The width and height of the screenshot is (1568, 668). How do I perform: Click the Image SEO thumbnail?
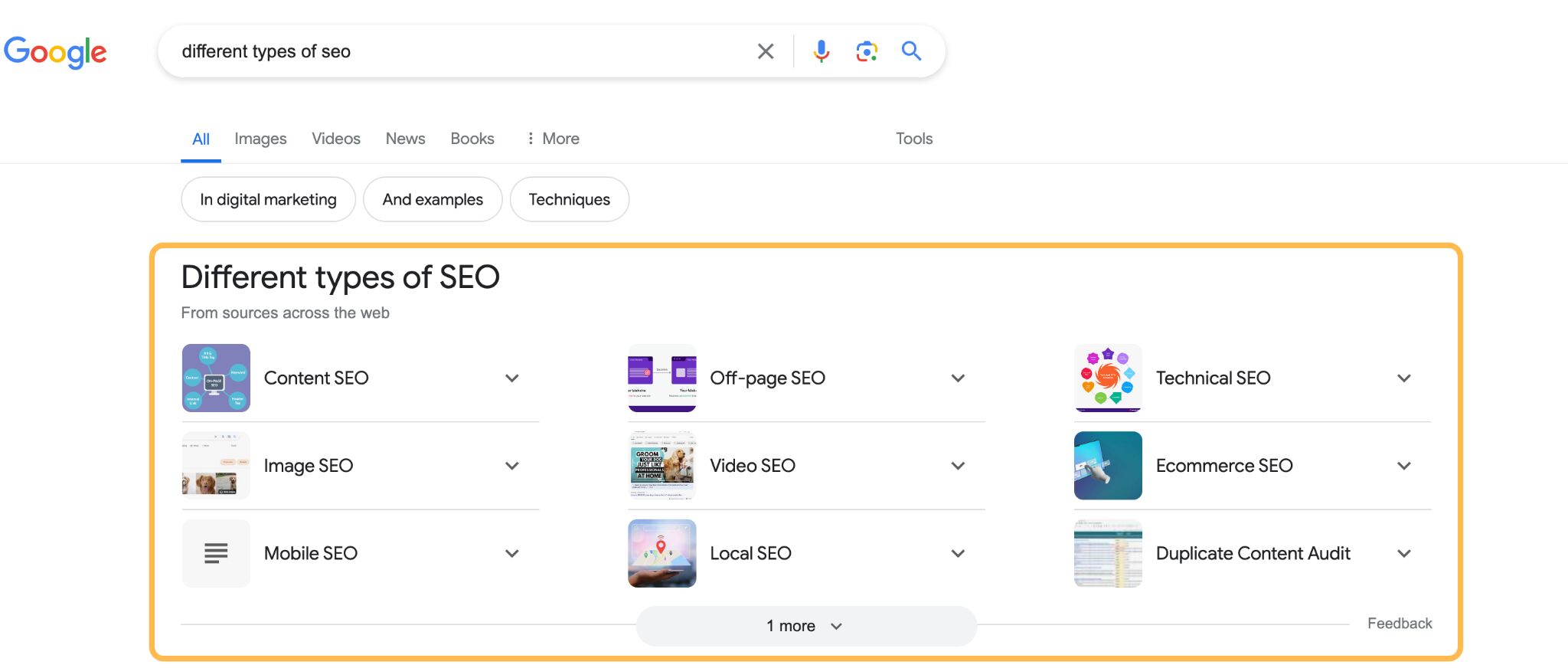tap(216, 466)
